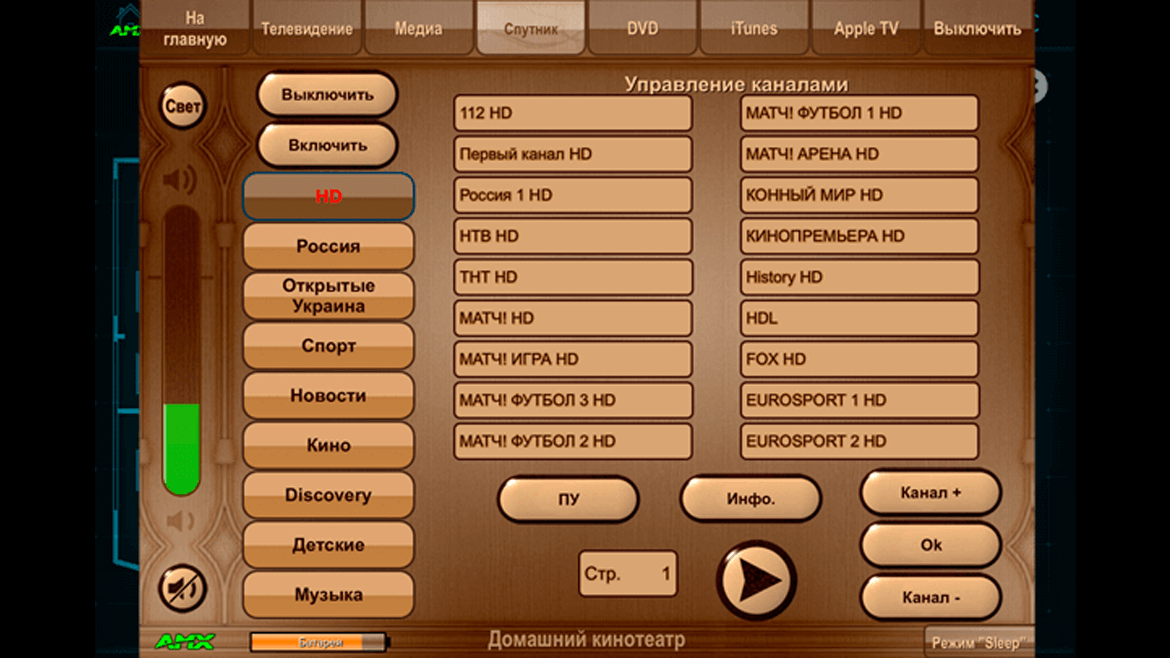Open the Discovery channel category
Screen dimensions: 1170x658
point(328,495)
